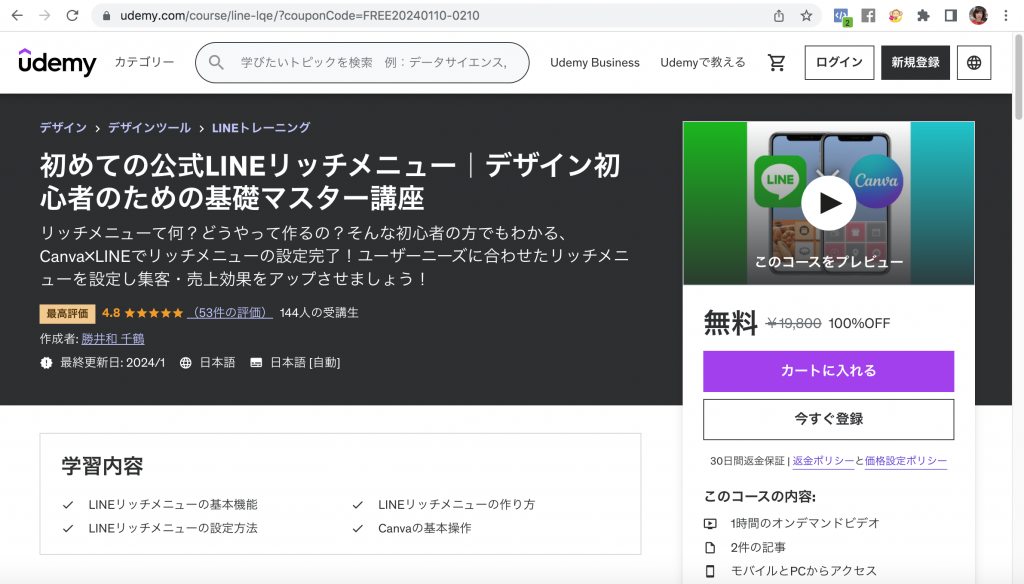
Task: Open instructor 勝井和 千鶴 profile
Action: tap(113, 338)
